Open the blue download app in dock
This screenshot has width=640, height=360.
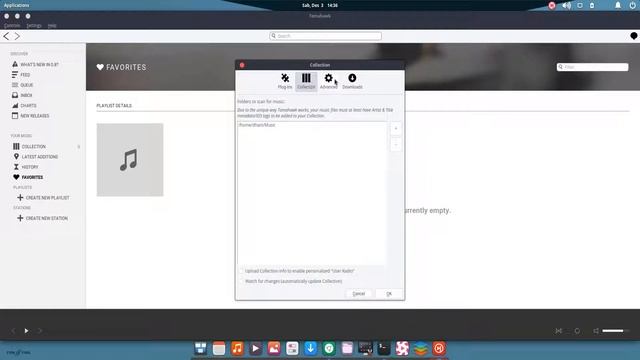(311, 348)
